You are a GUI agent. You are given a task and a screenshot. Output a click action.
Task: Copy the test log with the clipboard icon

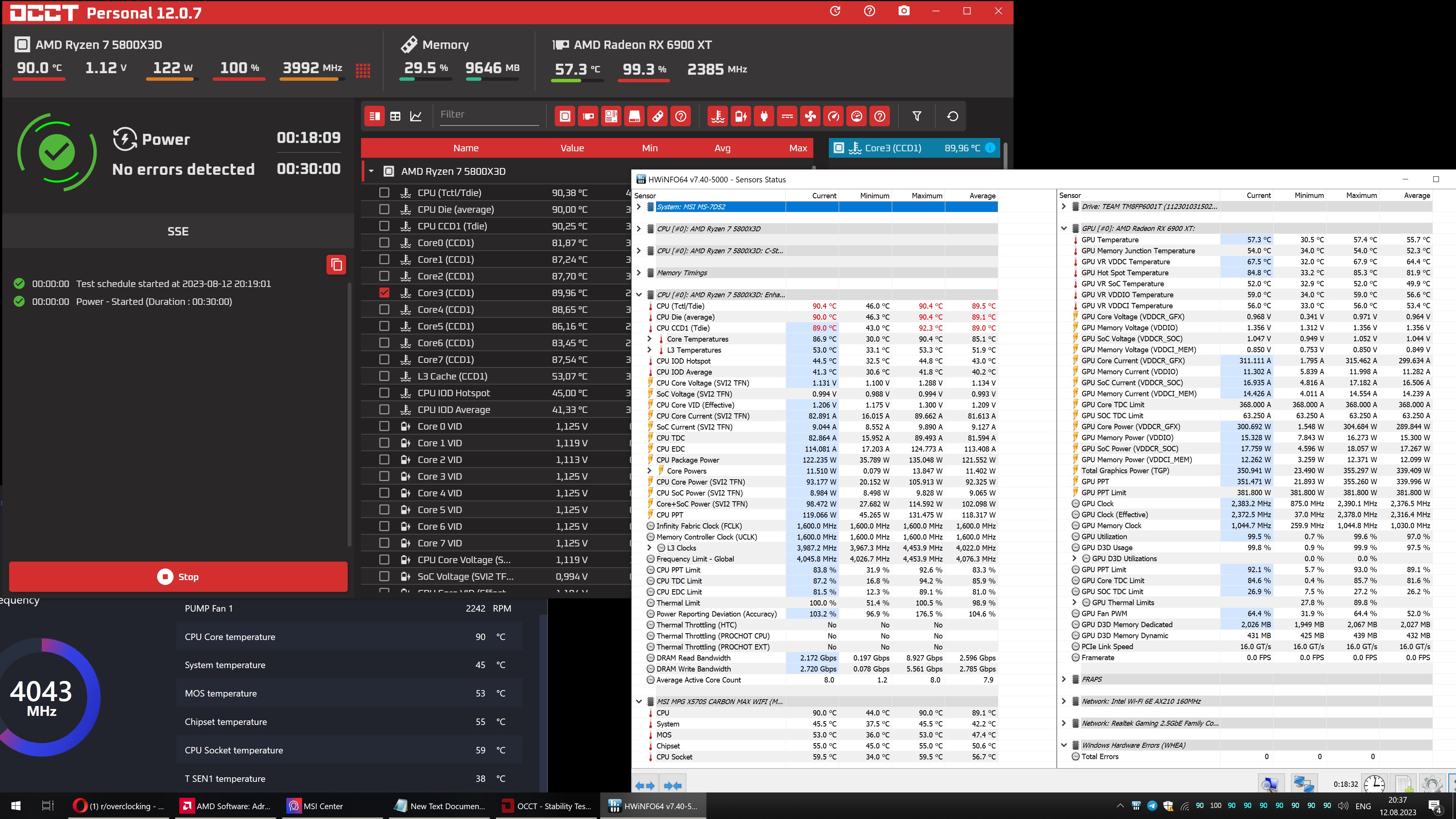(x=336, y=265)
